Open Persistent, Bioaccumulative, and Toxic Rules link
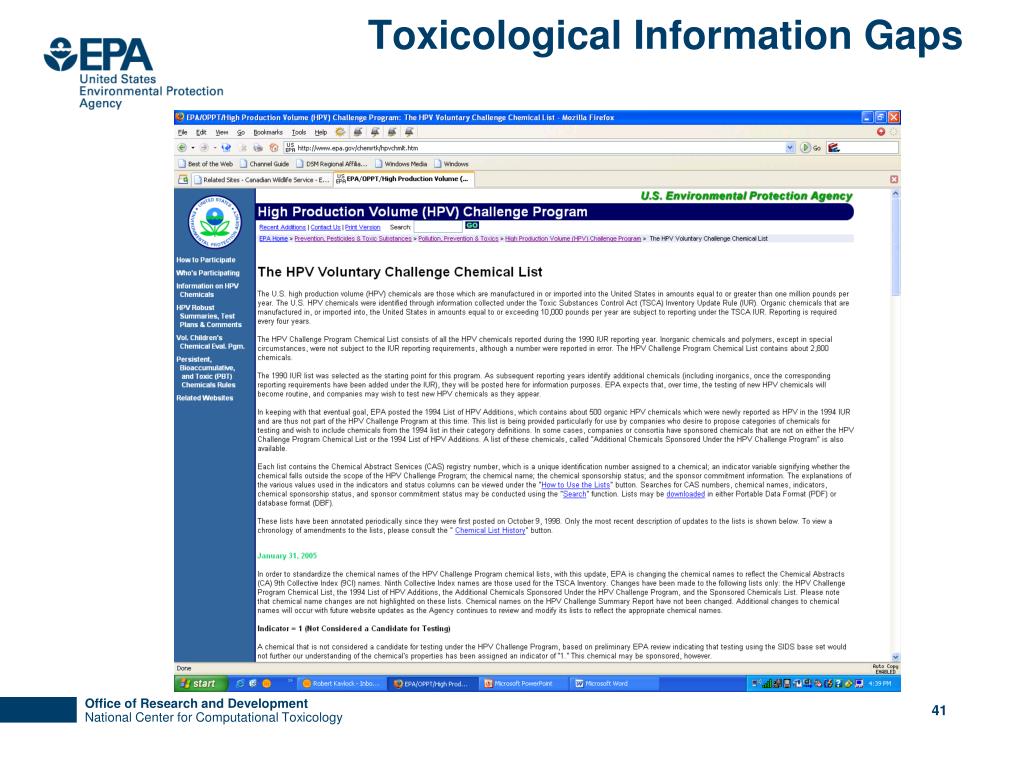1024x768 pixels. pos(206,372)
